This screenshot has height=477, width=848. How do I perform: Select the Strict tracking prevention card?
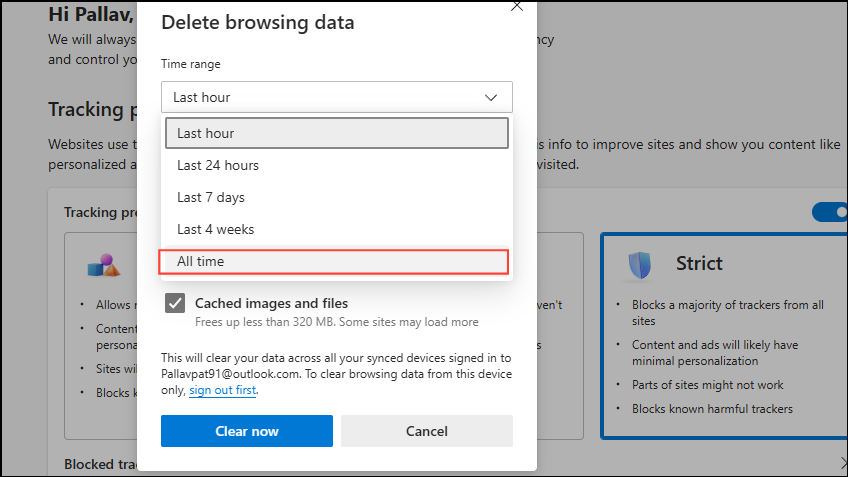pyautogui.click(x=722, y=336)
